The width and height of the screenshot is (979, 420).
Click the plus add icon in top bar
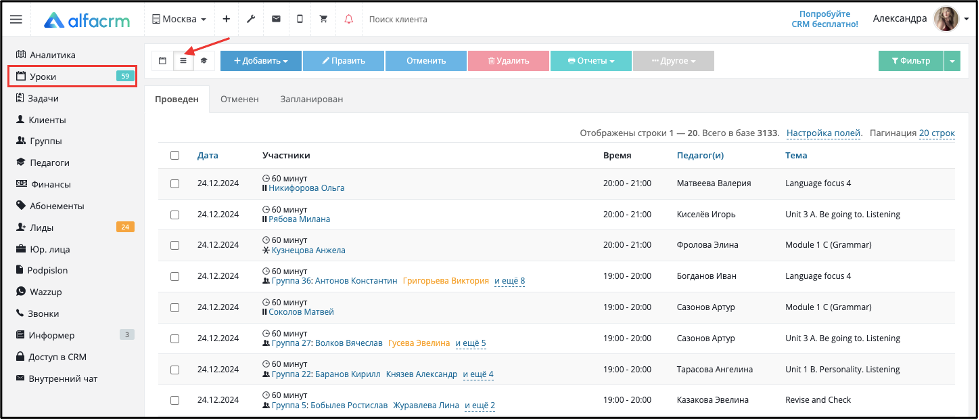(x=226, y=19)
